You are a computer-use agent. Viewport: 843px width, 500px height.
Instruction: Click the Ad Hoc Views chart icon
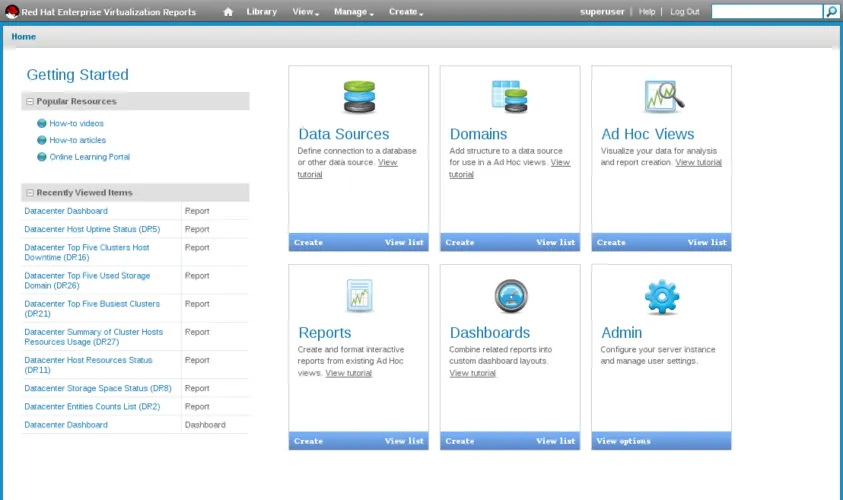click(x=664, y=97)
